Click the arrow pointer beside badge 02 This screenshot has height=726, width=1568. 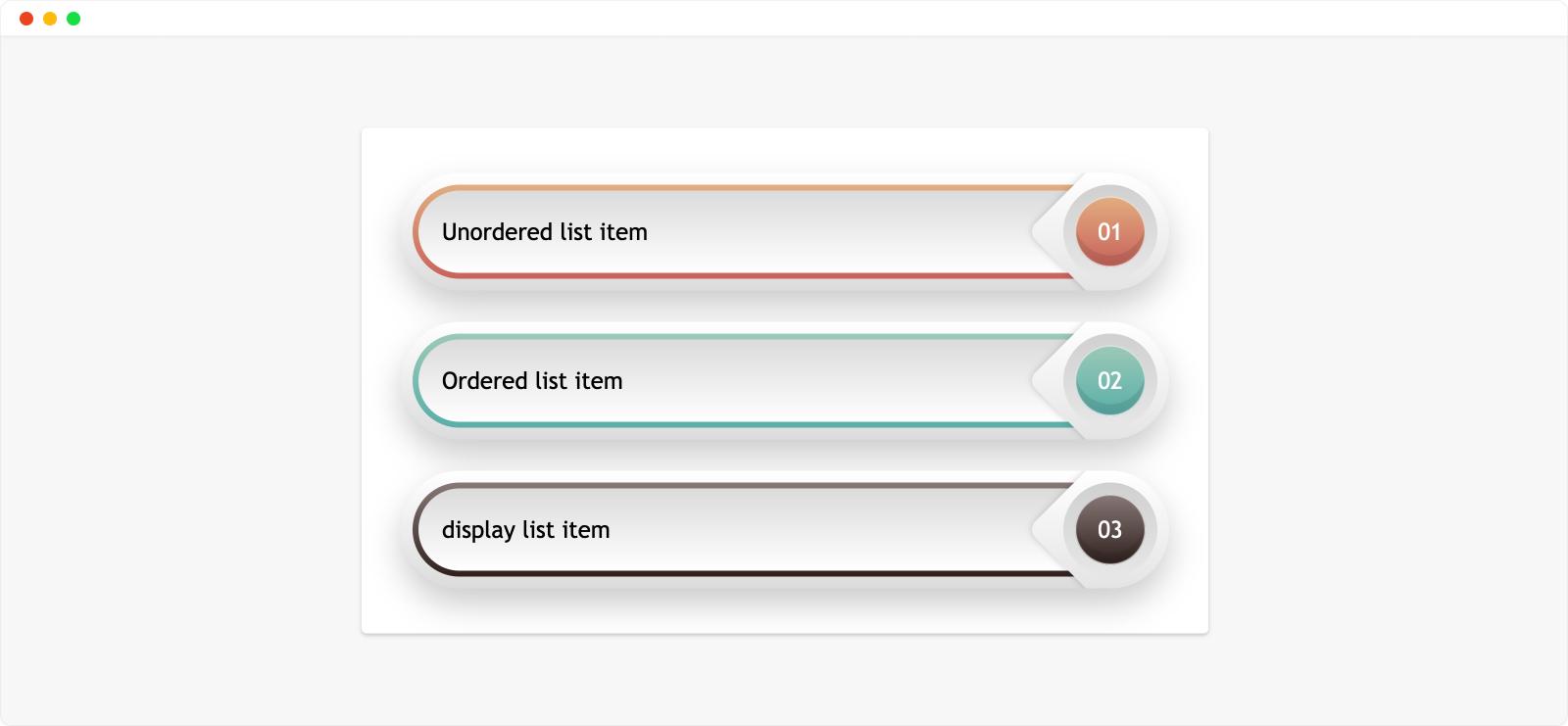point(1047,381)
